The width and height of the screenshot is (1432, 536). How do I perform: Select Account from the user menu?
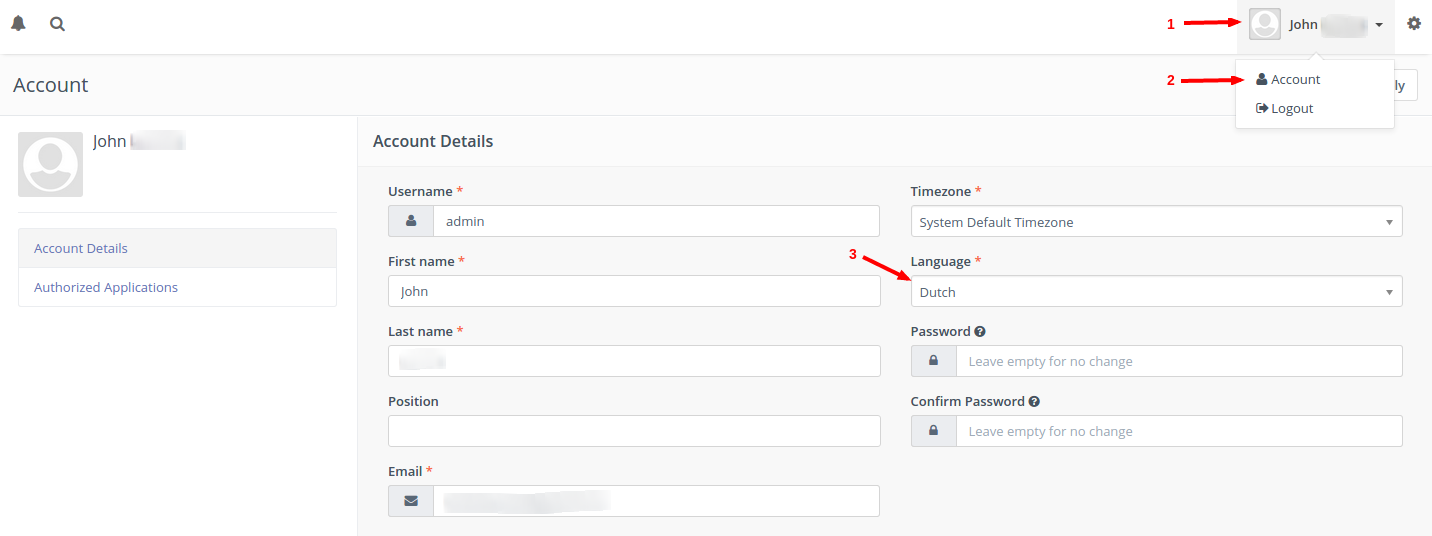1295,80
